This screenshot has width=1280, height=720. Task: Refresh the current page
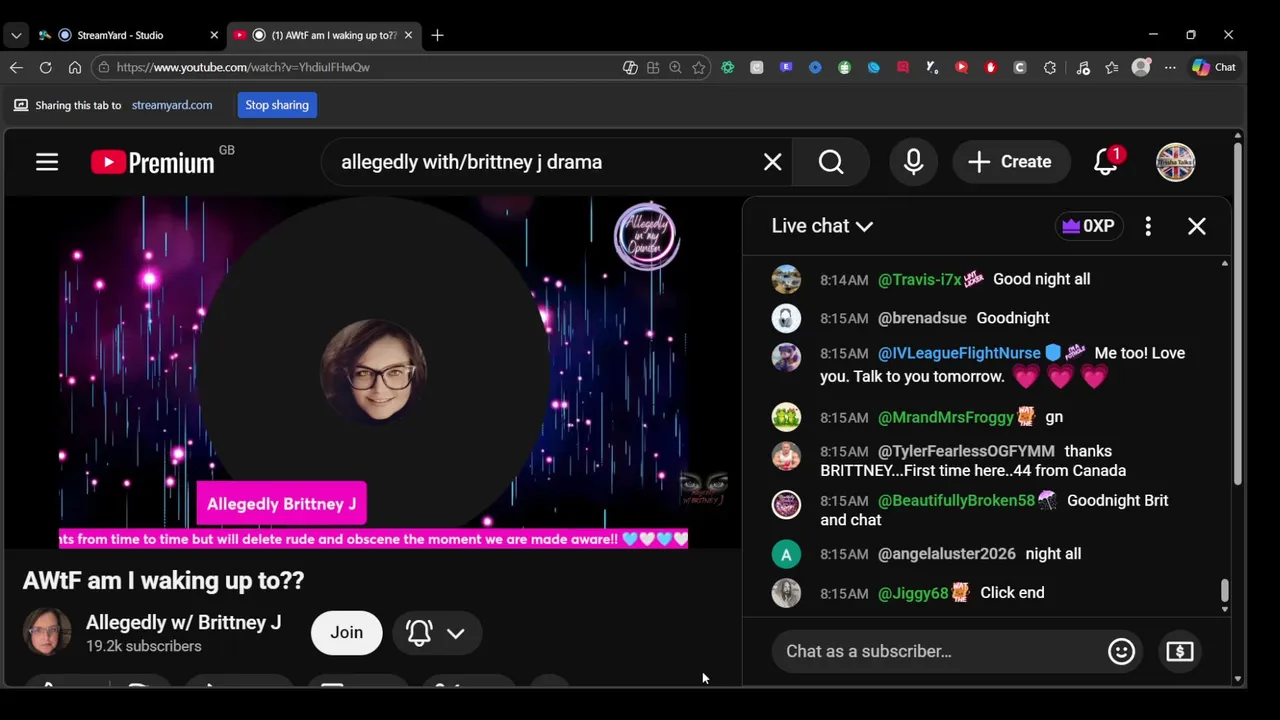point(45,67)
